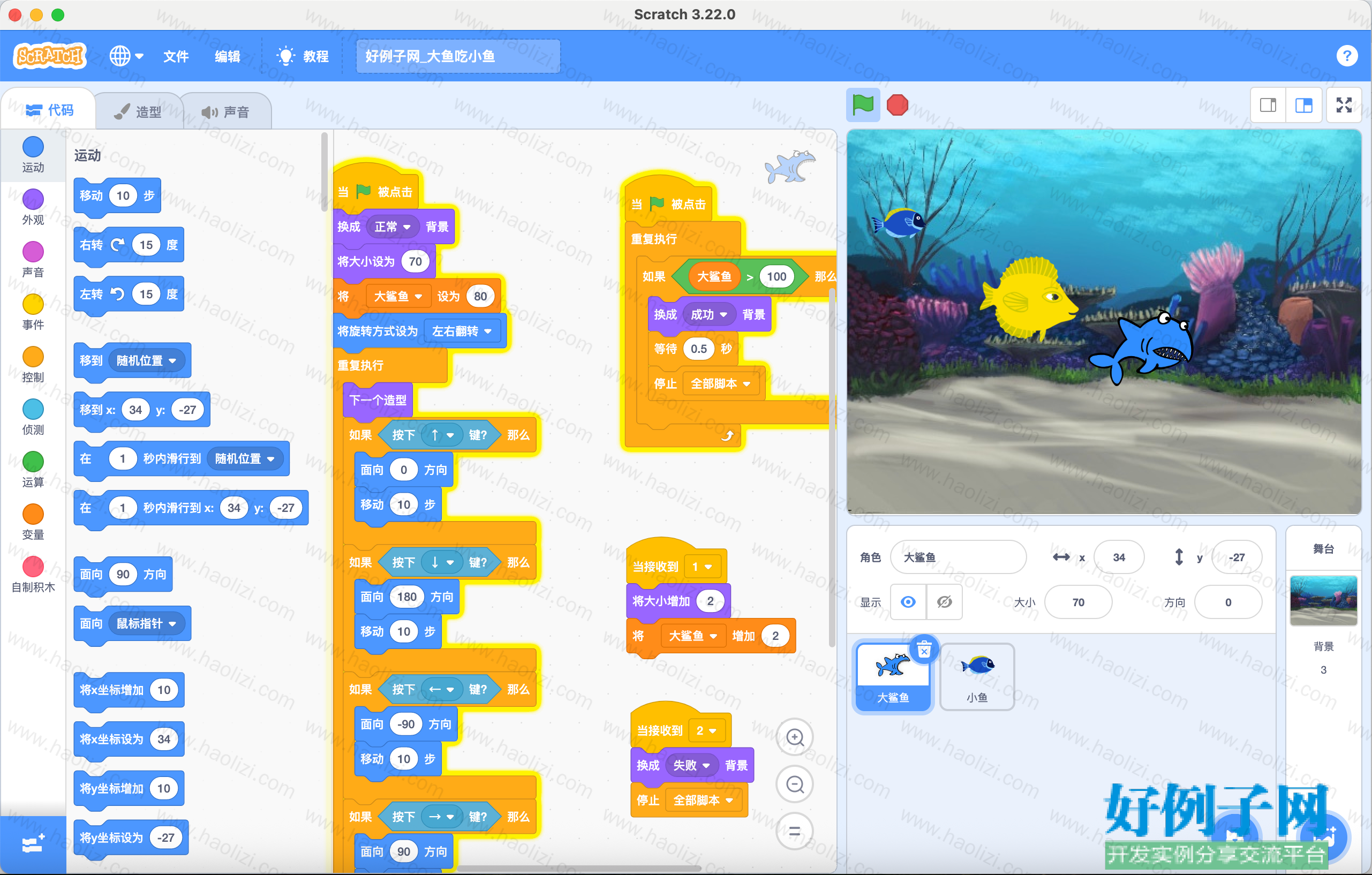Open the 失败 backdrop dropdown

[x=691, y=765]
